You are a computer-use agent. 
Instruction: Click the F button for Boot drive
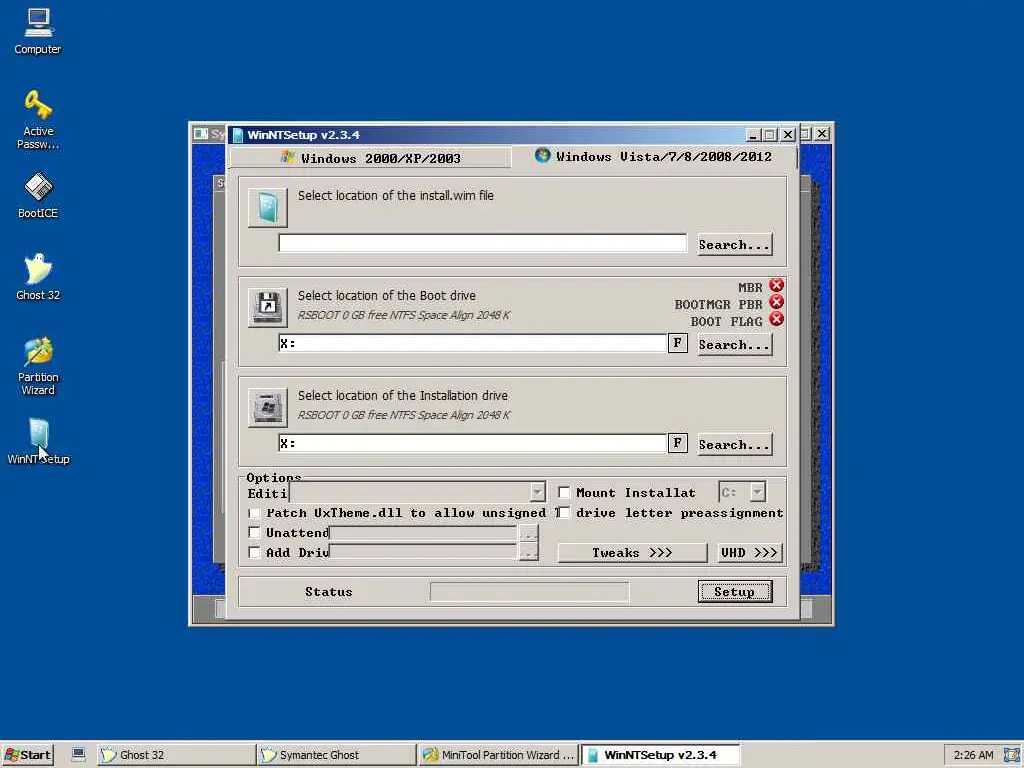[x=677, y=343]
